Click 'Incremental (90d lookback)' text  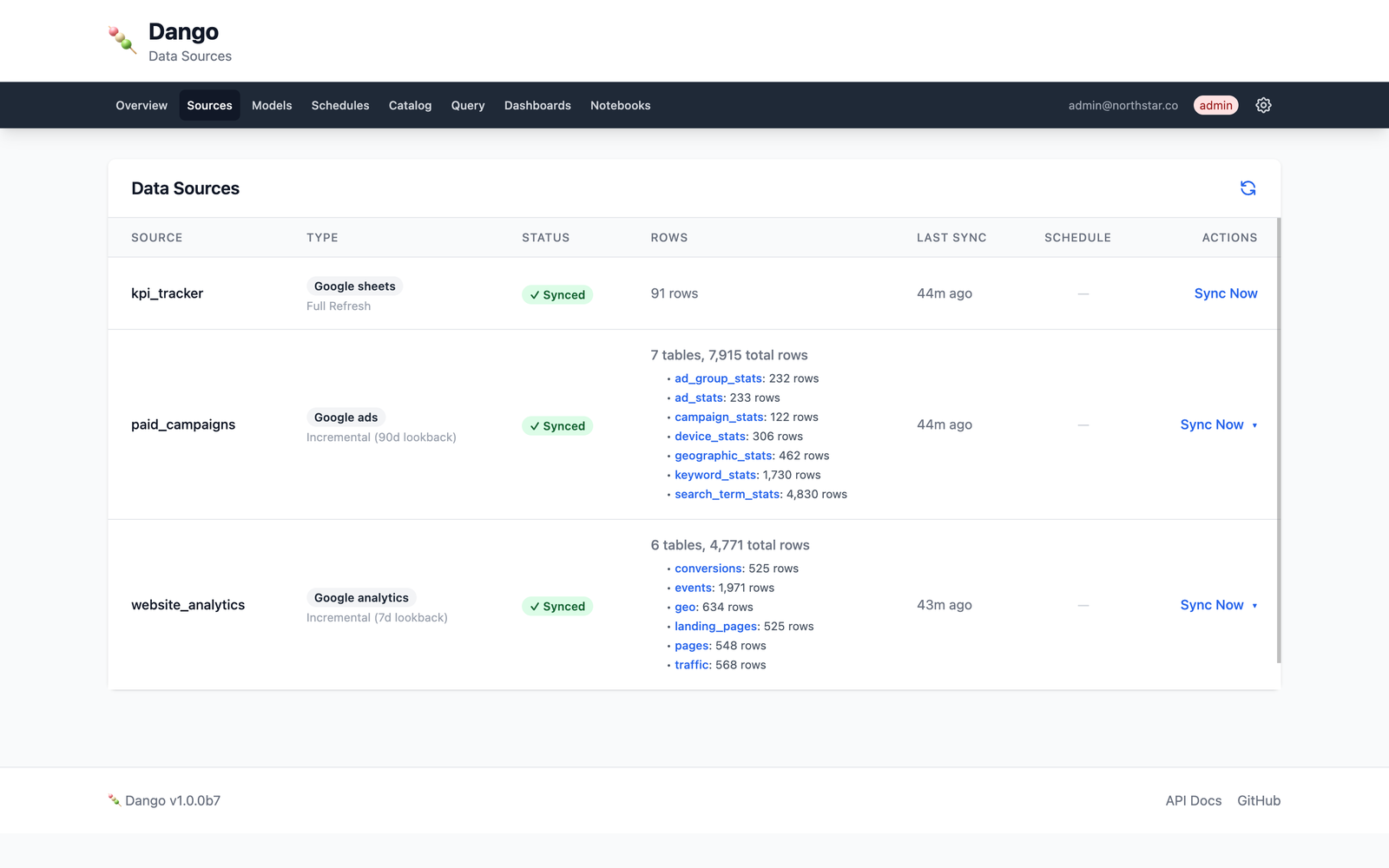(x=381, y=437)
